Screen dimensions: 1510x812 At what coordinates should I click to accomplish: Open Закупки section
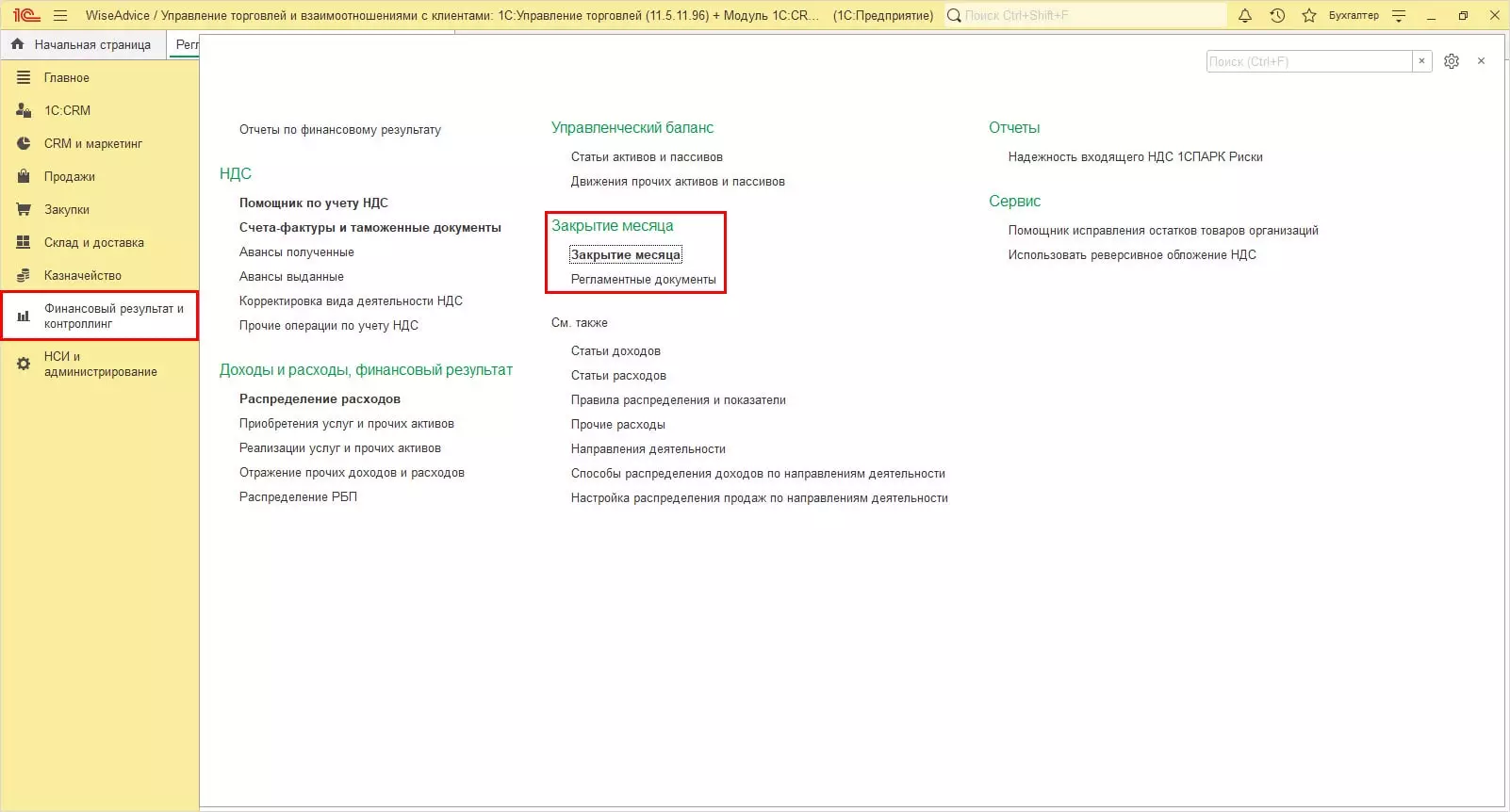click(67, 209)
